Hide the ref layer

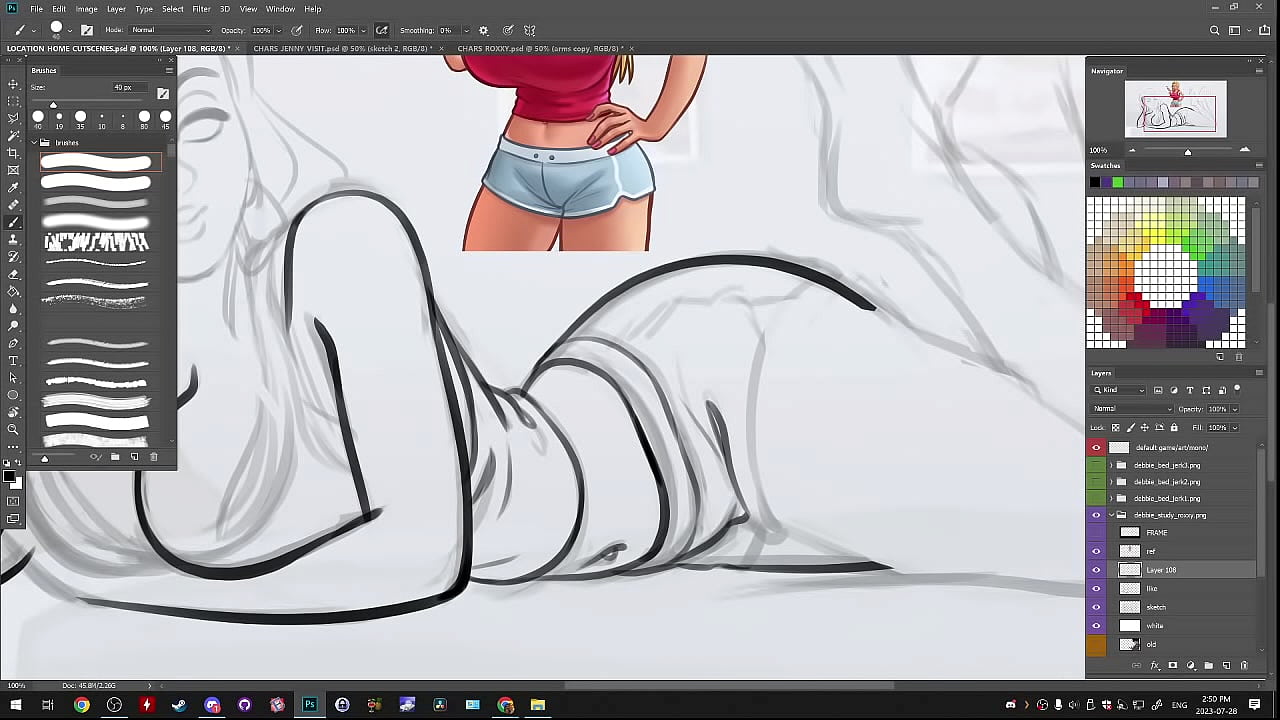point(1096,551)
